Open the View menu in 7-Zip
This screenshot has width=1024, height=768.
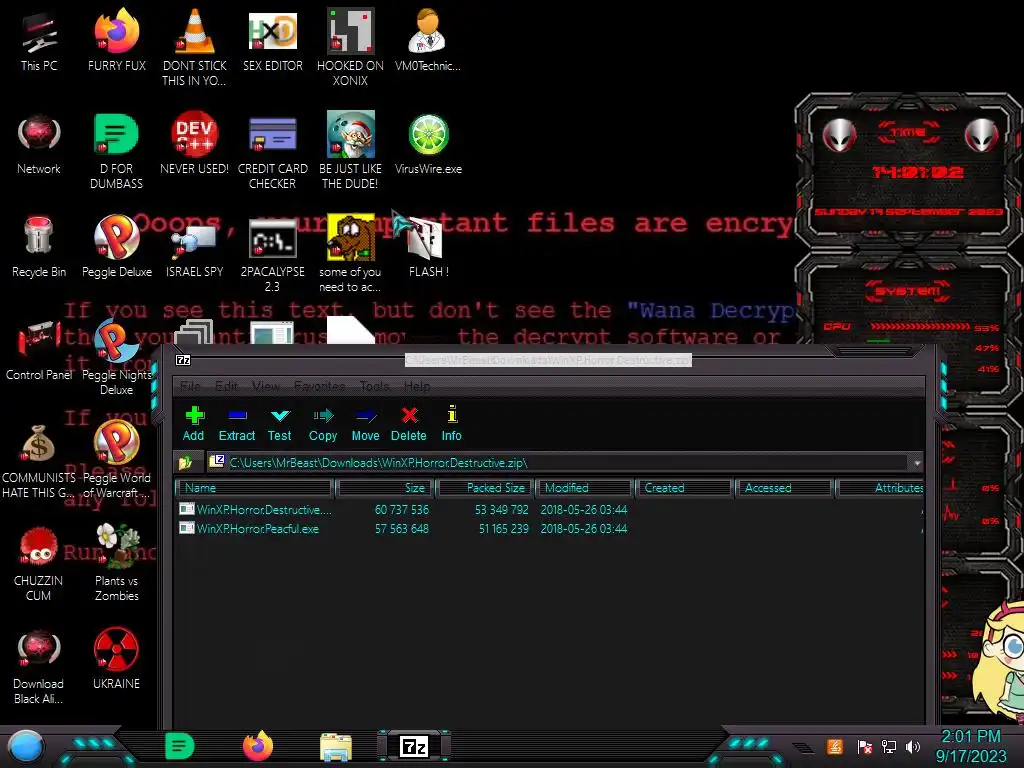(x=266, y=386)
